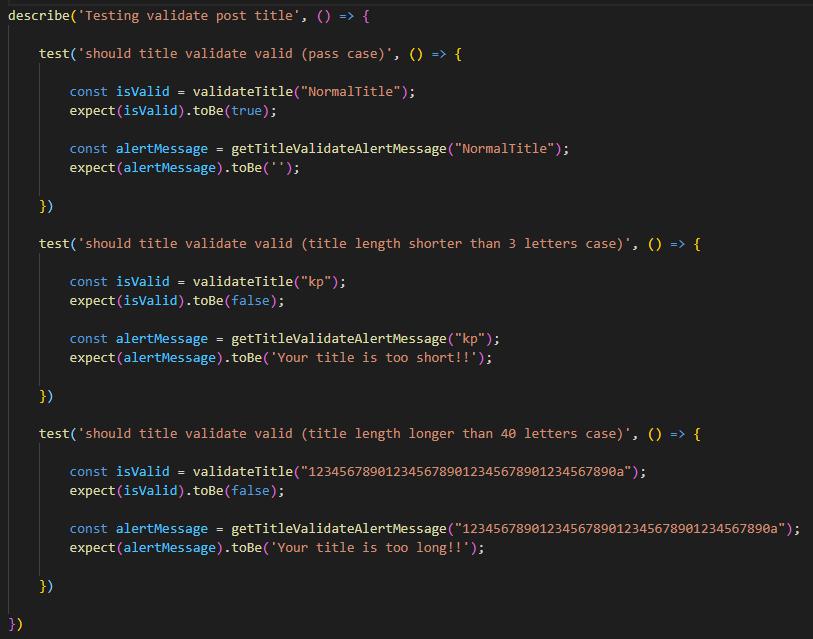Screen dimensions: 813x639
Task: Click the "NormalTitle" argument inside validateTitle call
Action: [351, 91]
